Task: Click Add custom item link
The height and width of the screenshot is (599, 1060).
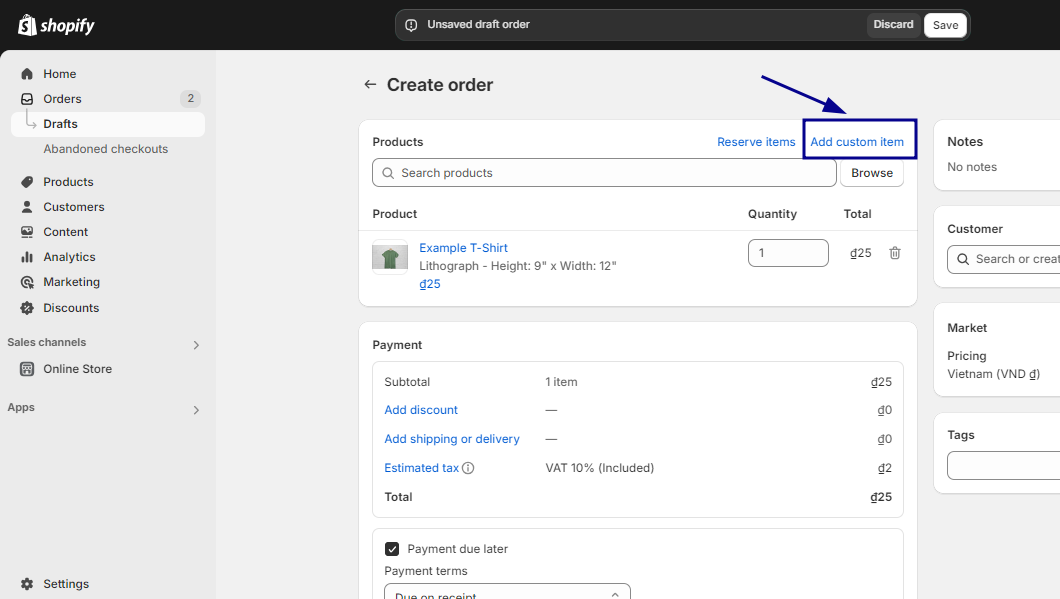Action: point(857,142)
